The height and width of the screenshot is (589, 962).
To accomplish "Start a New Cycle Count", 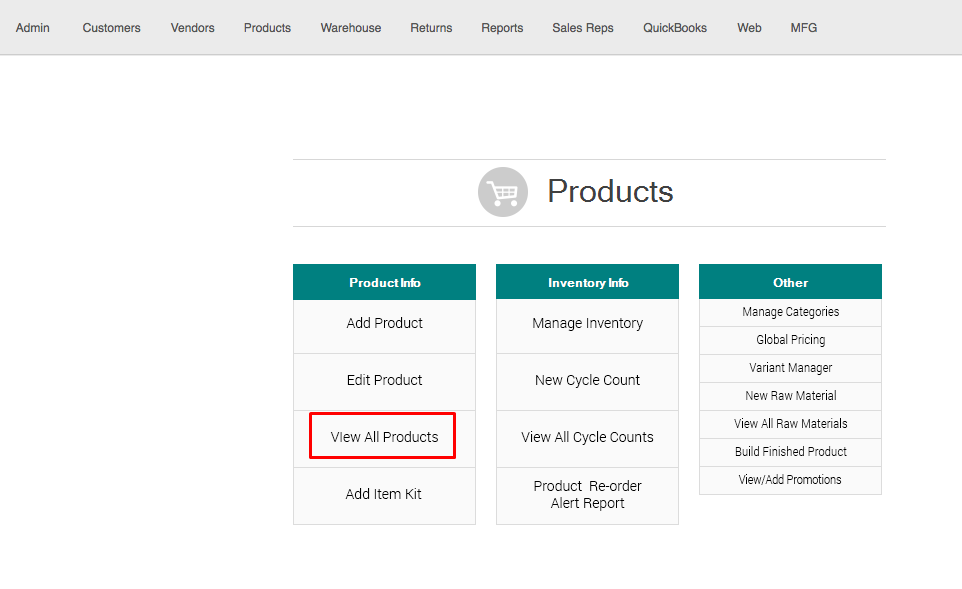I will tap(587, 380).
